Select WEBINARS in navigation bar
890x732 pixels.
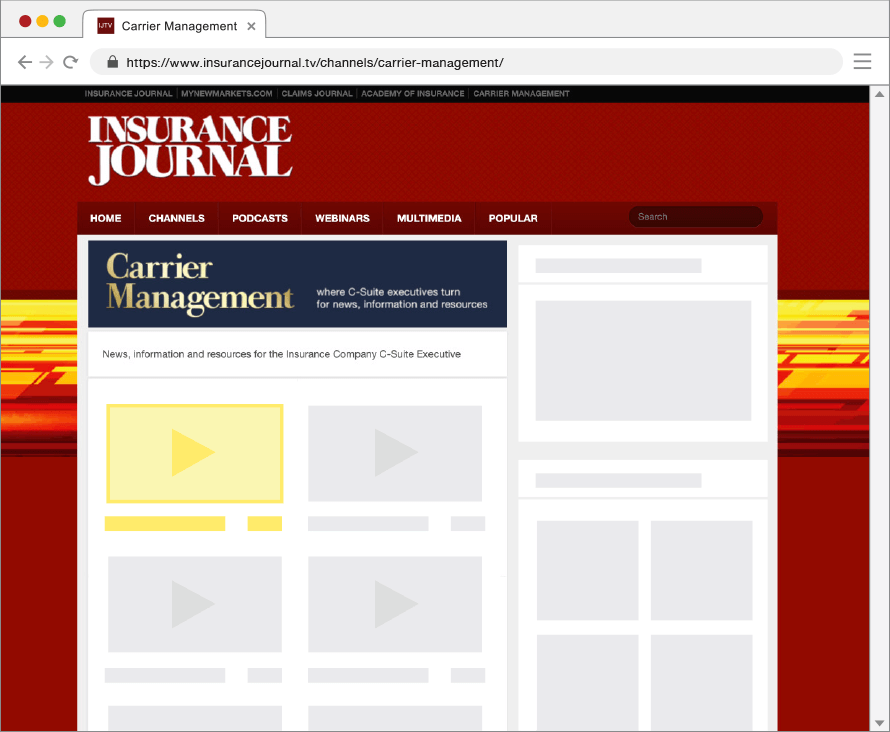pyautogui.click(x=342, y=218)
